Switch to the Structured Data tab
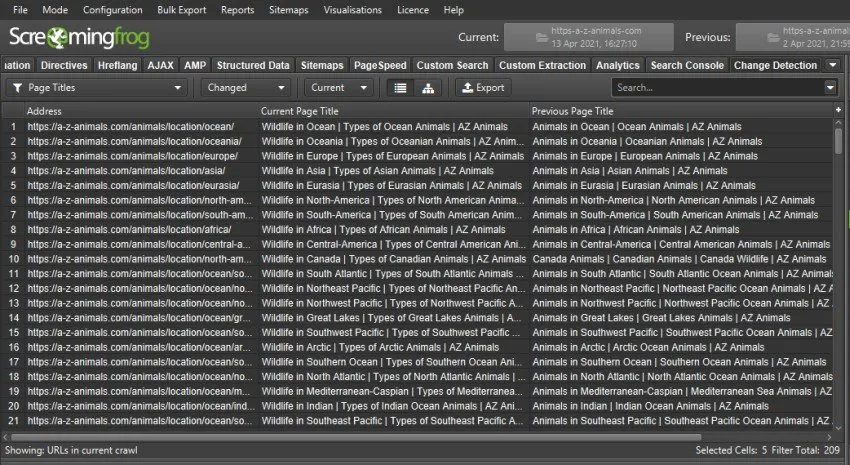Image resolution: width=850 pixels, height=465 pixels. pyautogui.click(x=253, y=65)
